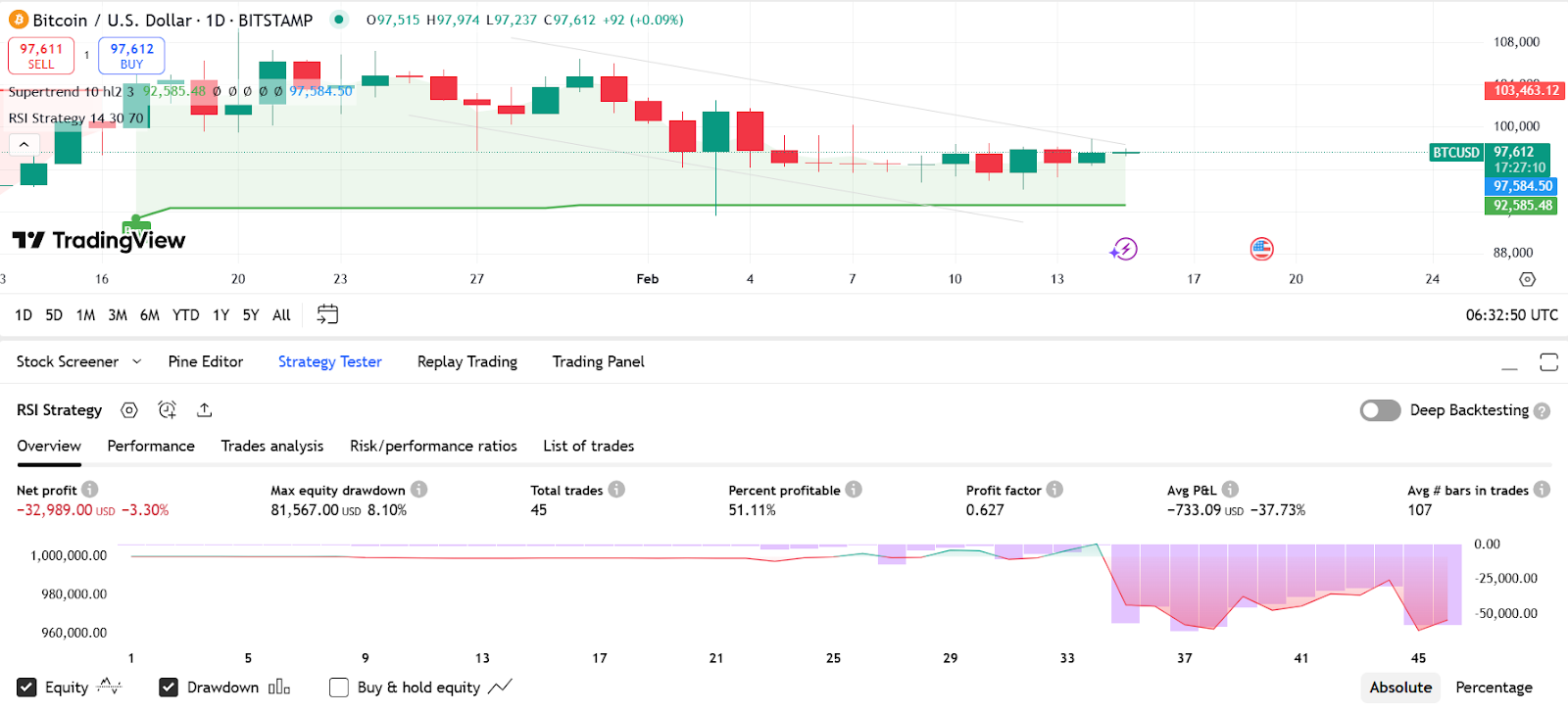The height and width of the screenshot is (712, 1568).
Task: Open the Strategy Tester tab
Action: [x=330, y=361]
